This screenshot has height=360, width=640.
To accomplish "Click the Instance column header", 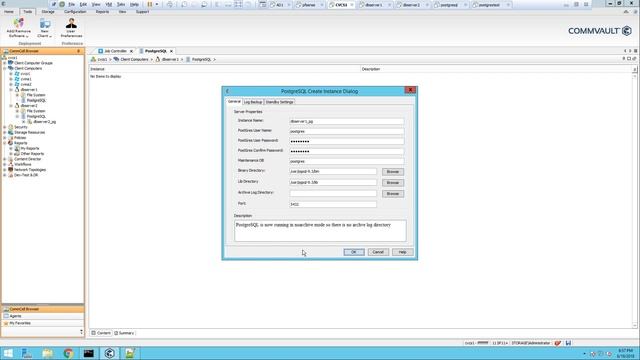I will tap(224, 69).
